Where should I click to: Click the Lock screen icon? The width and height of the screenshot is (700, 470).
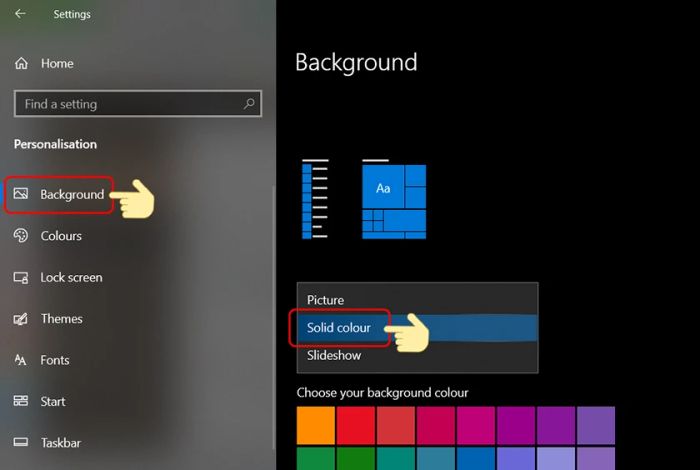(x=21, y=277)
